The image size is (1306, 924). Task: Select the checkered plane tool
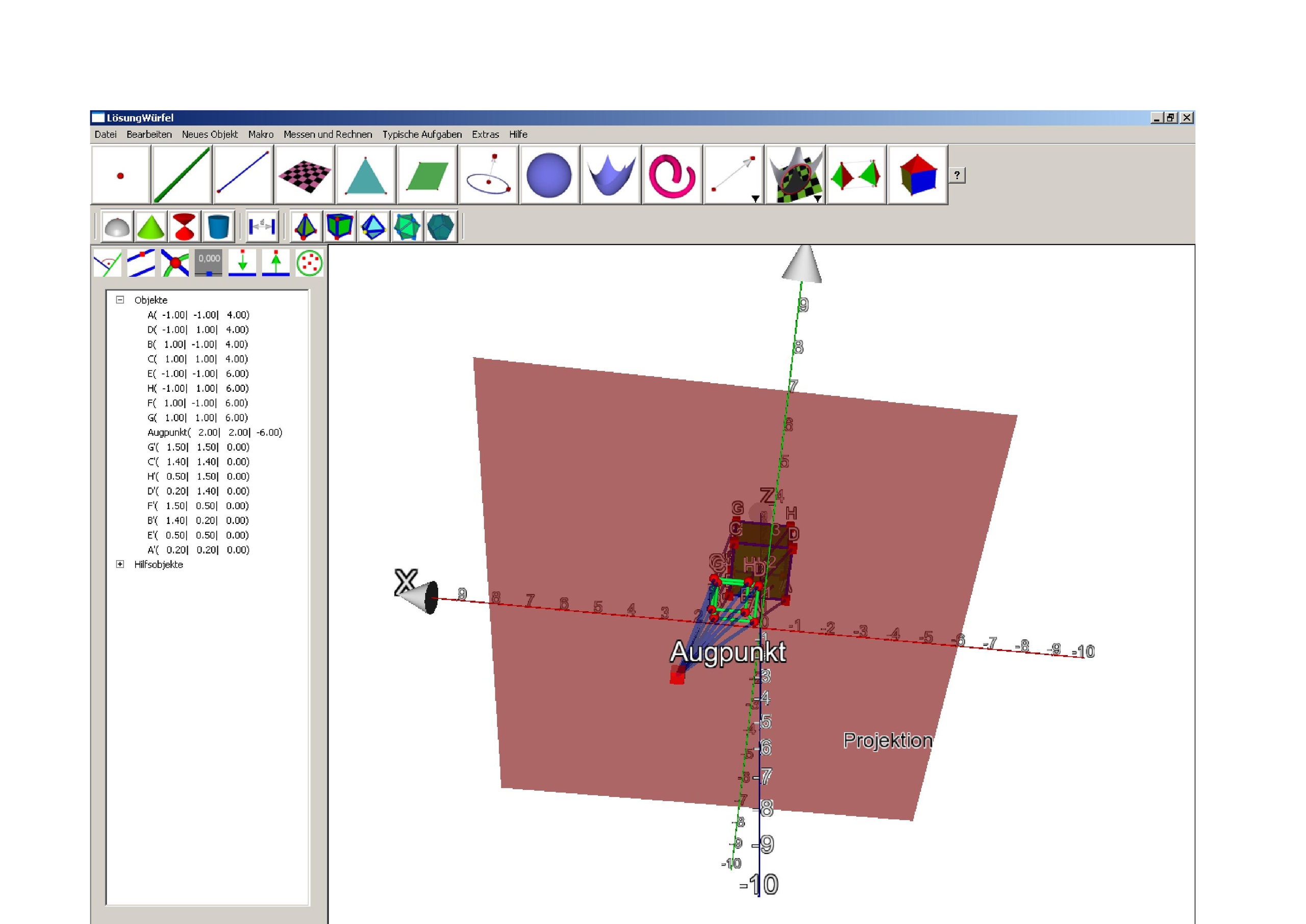coord(305,174)
